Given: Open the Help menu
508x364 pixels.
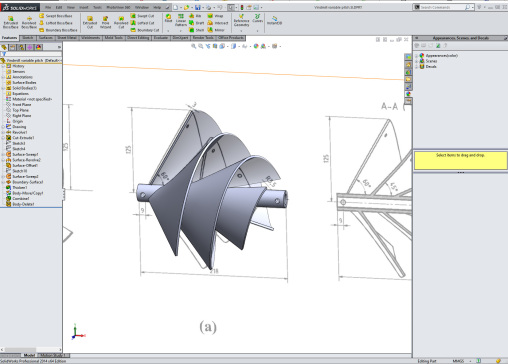Looking at the screenshot, I should coord(157,7).
